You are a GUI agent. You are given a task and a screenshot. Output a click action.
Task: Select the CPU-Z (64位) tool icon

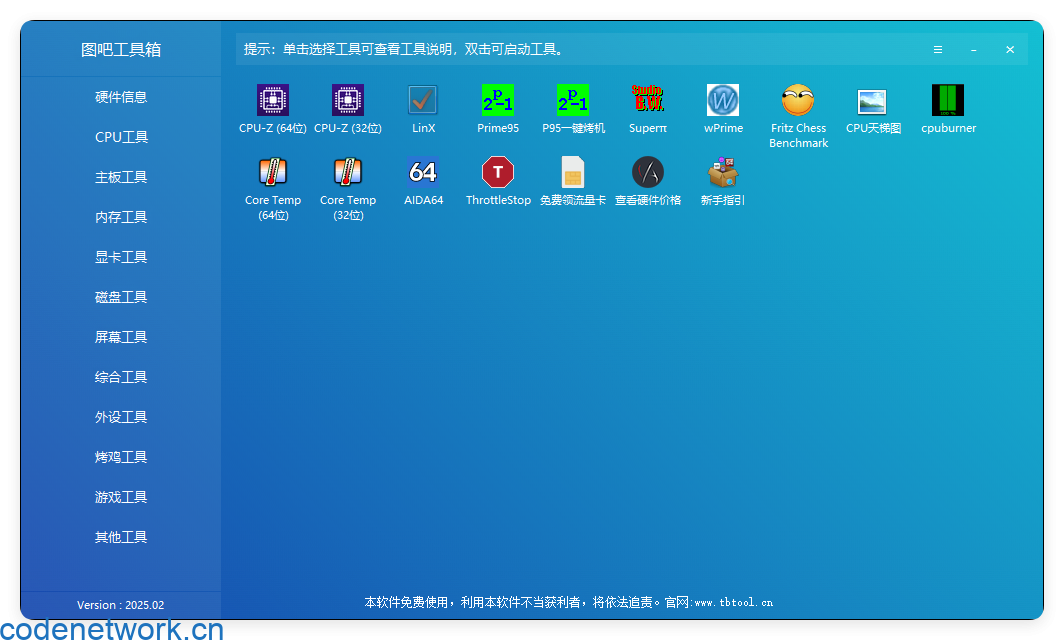(x=273, y=100)
